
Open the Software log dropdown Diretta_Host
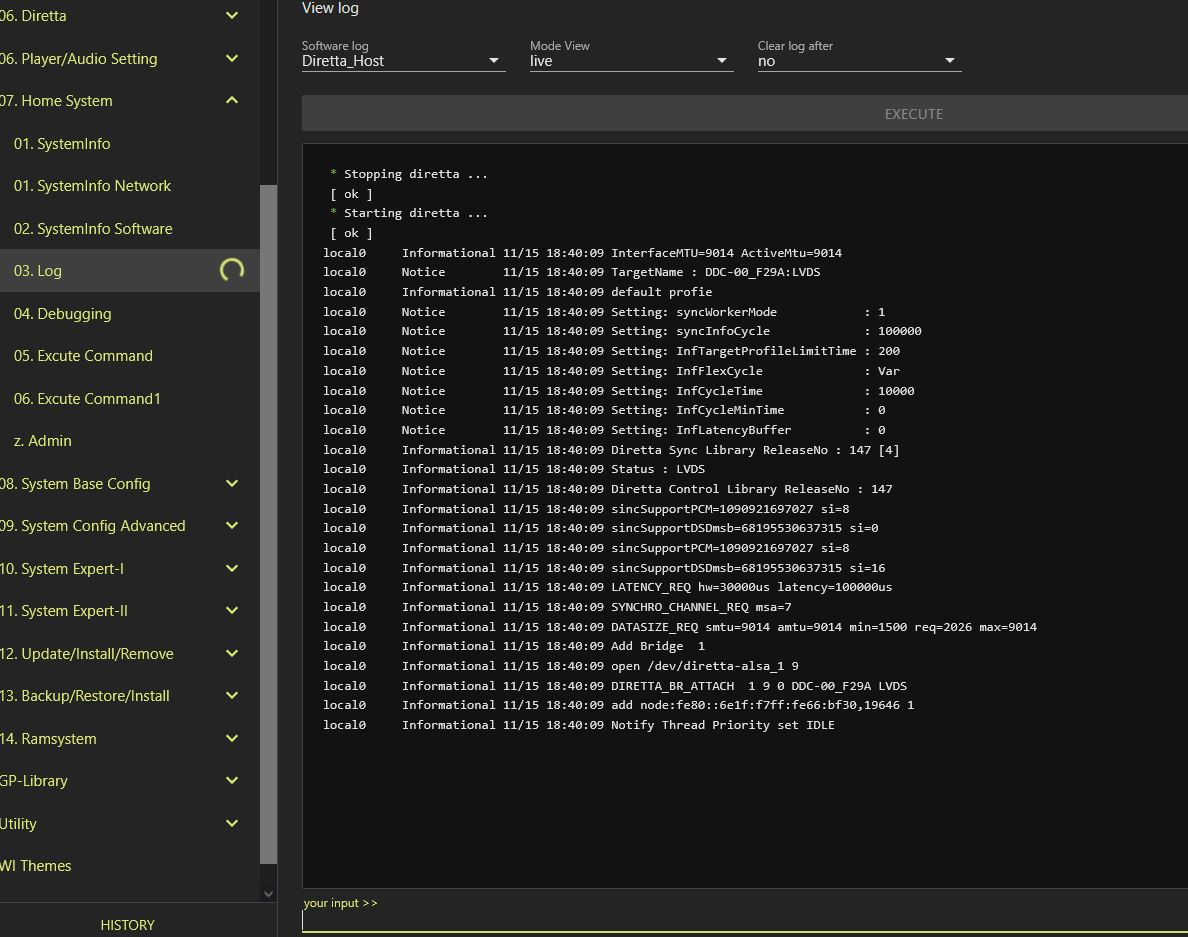(403, 61)
